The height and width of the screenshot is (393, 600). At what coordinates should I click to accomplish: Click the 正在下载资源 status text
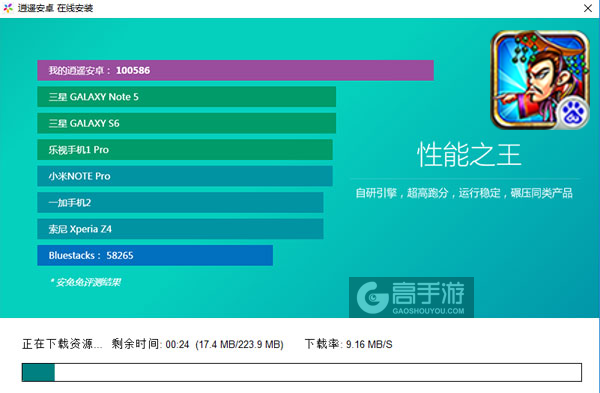(62, 344)
